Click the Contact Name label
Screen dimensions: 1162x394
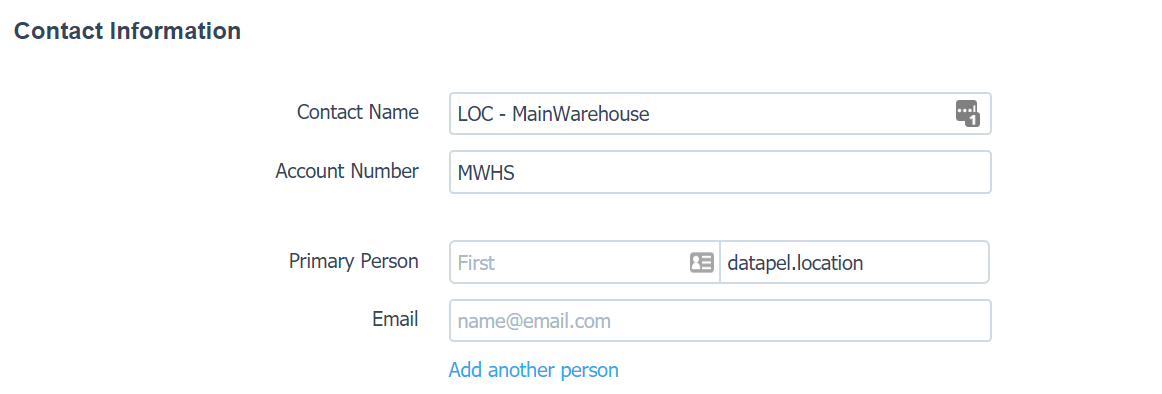[x=358, y=113]
